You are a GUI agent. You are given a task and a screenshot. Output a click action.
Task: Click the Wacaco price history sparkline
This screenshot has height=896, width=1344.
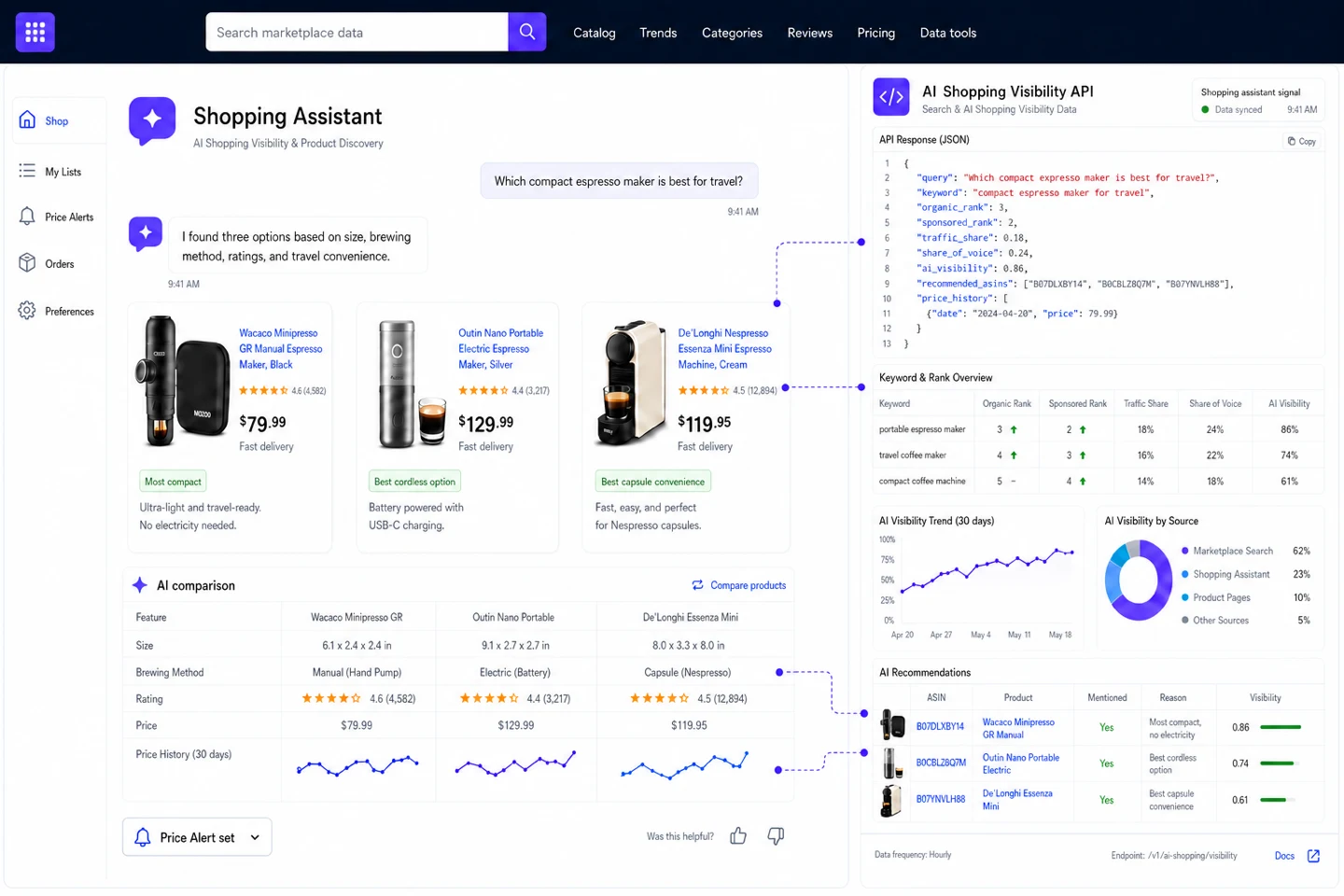(x=357, y=766)
